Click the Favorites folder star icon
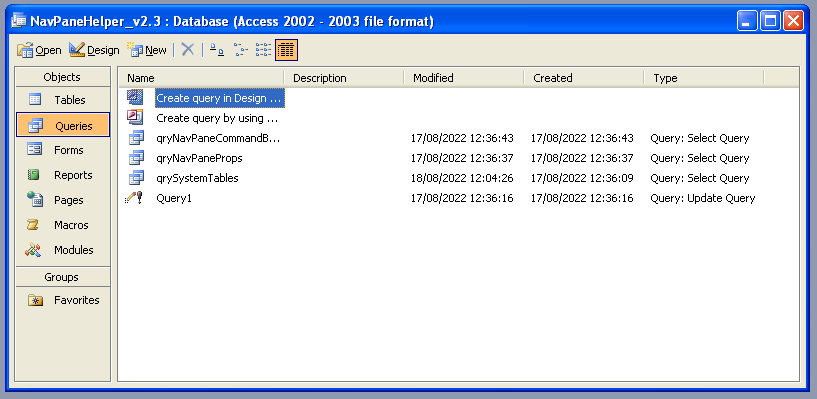The image size is (817, 399). [x=35, y=300]
